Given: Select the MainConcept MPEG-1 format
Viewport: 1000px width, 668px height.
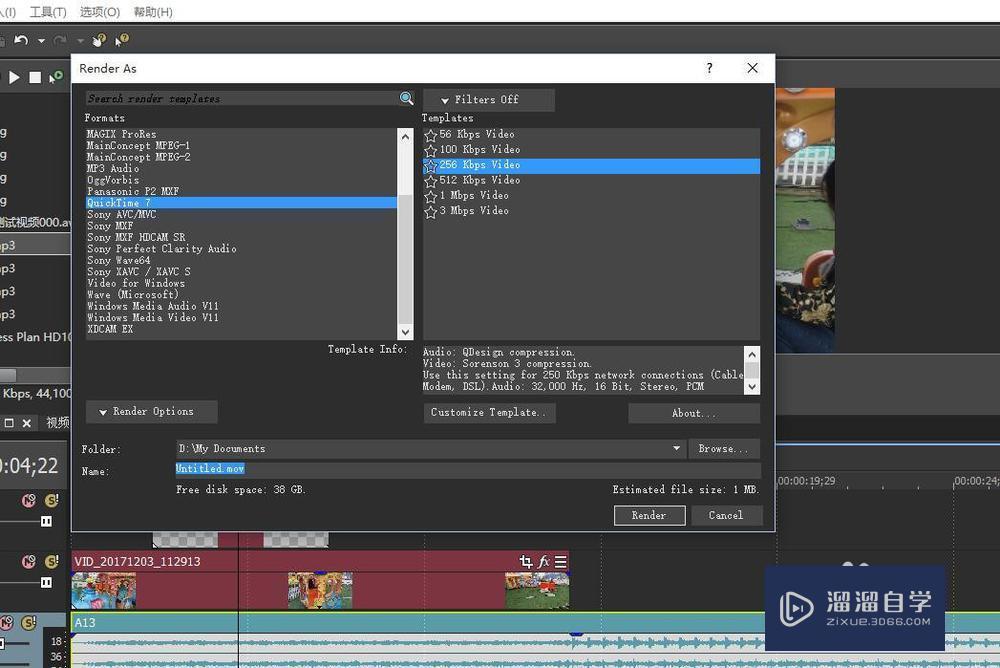Looking at the screenshot, I should [x=241, y=145].
